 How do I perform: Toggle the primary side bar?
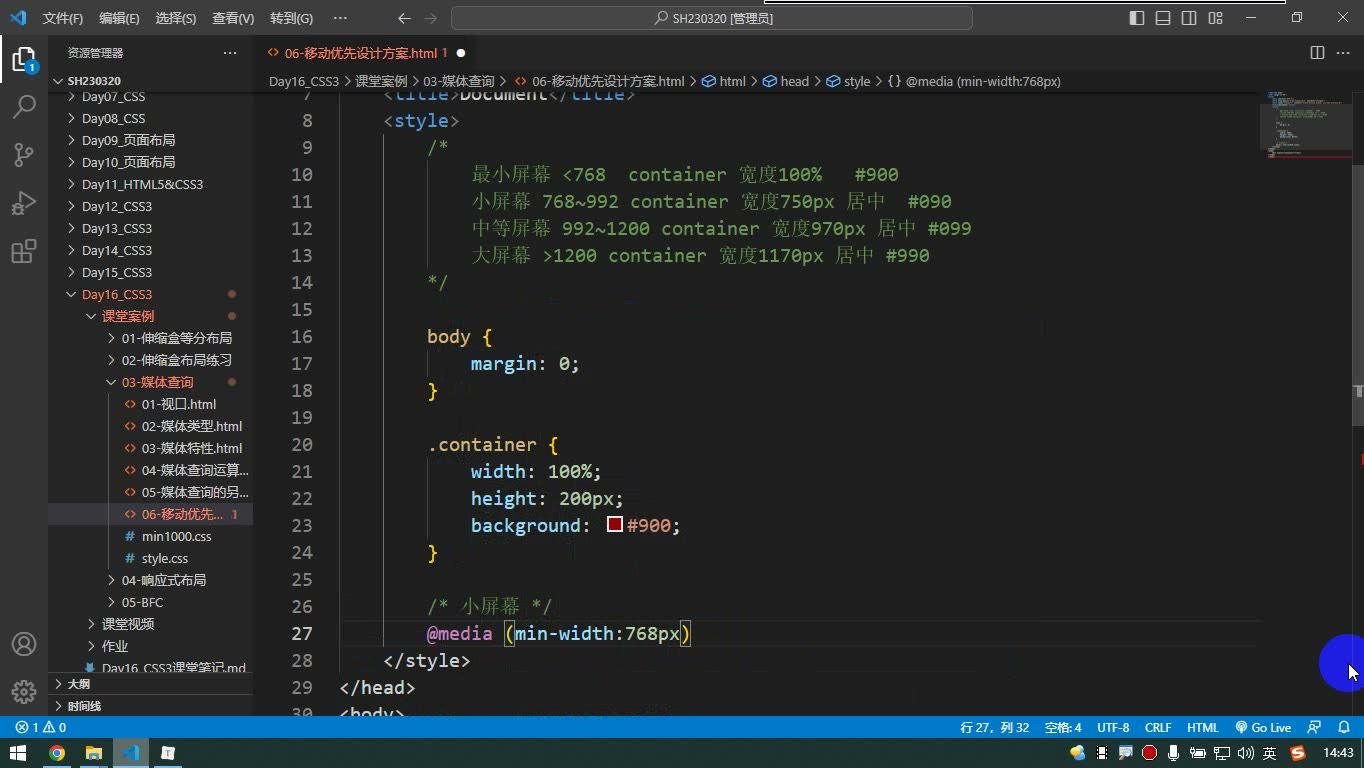pyautogui.click(x=1137, y=18)
